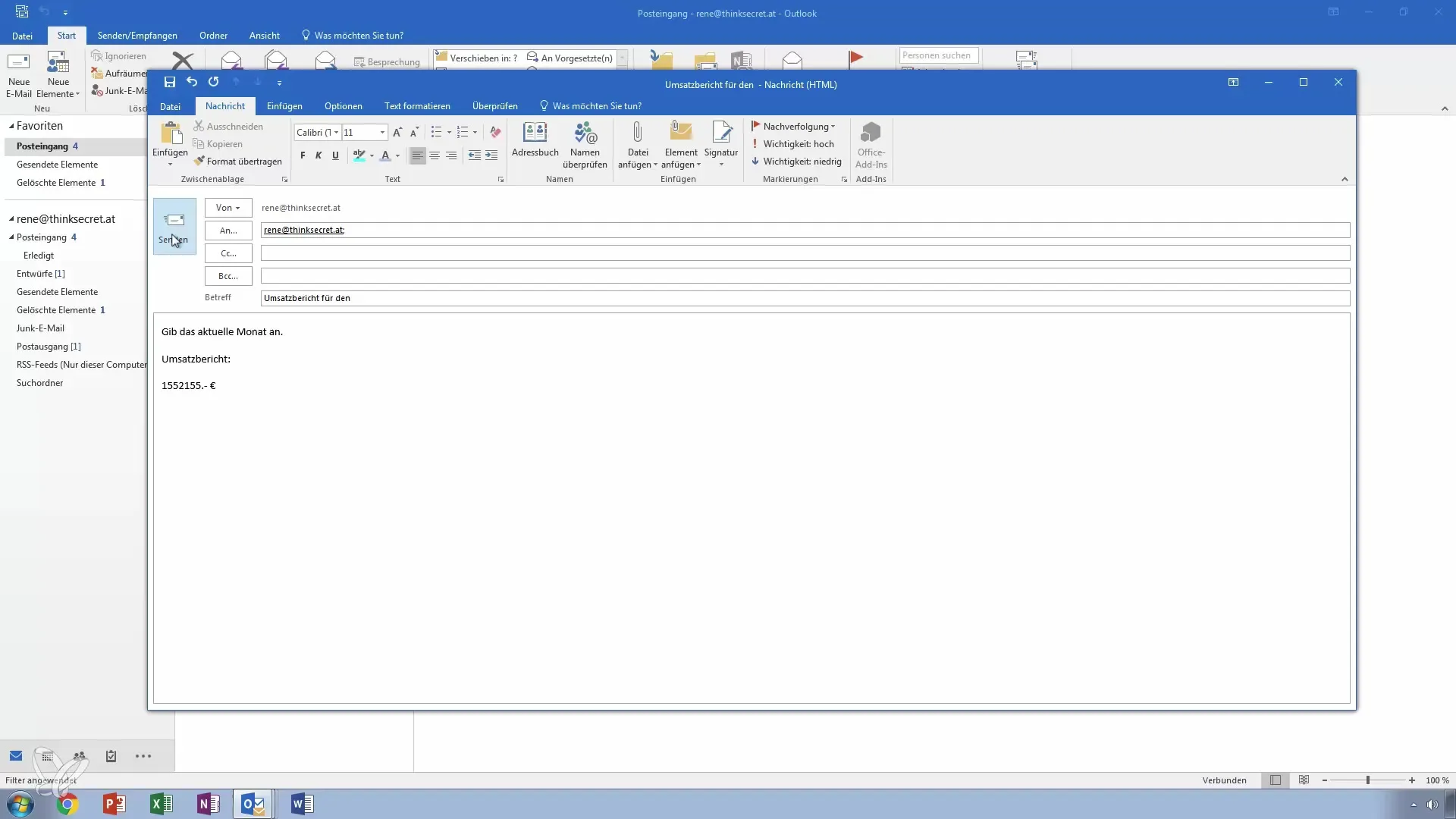1456x819 pixels.
Task: Open the Adressbuch in the message window
Action: tap(535, 144)
